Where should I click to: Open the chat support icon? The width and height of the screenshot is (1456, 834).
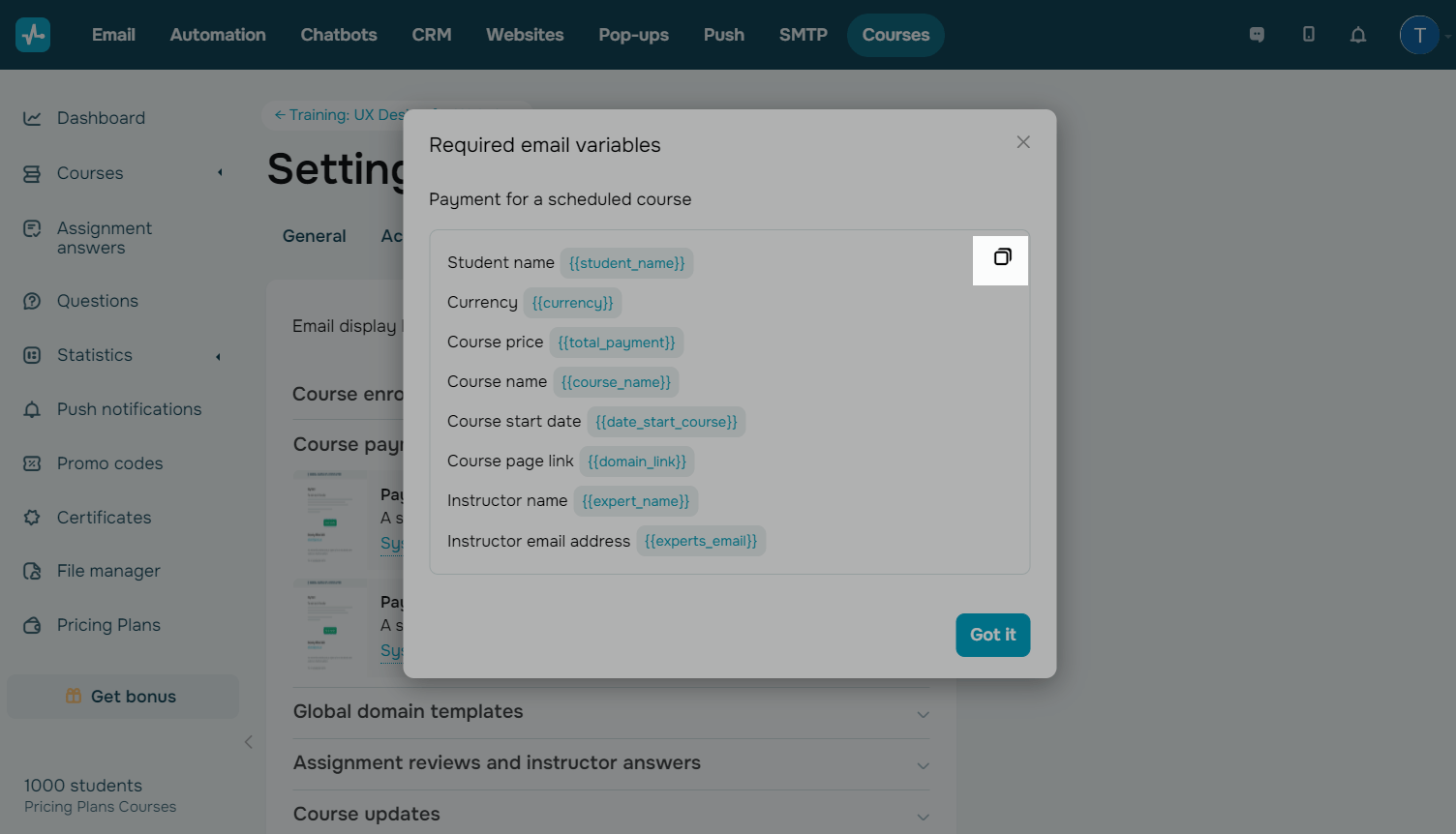(1257, 35)
